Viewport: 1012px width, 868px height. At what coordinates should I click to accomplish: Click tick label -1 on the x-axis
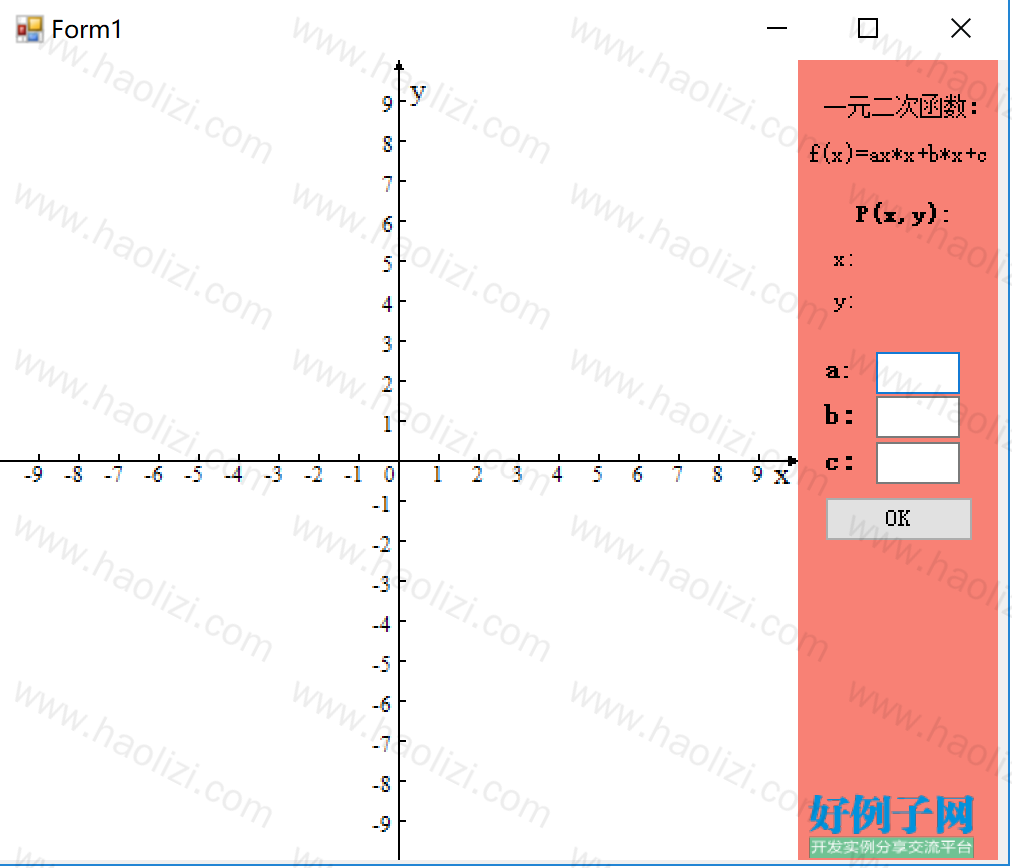pos(352,475)
